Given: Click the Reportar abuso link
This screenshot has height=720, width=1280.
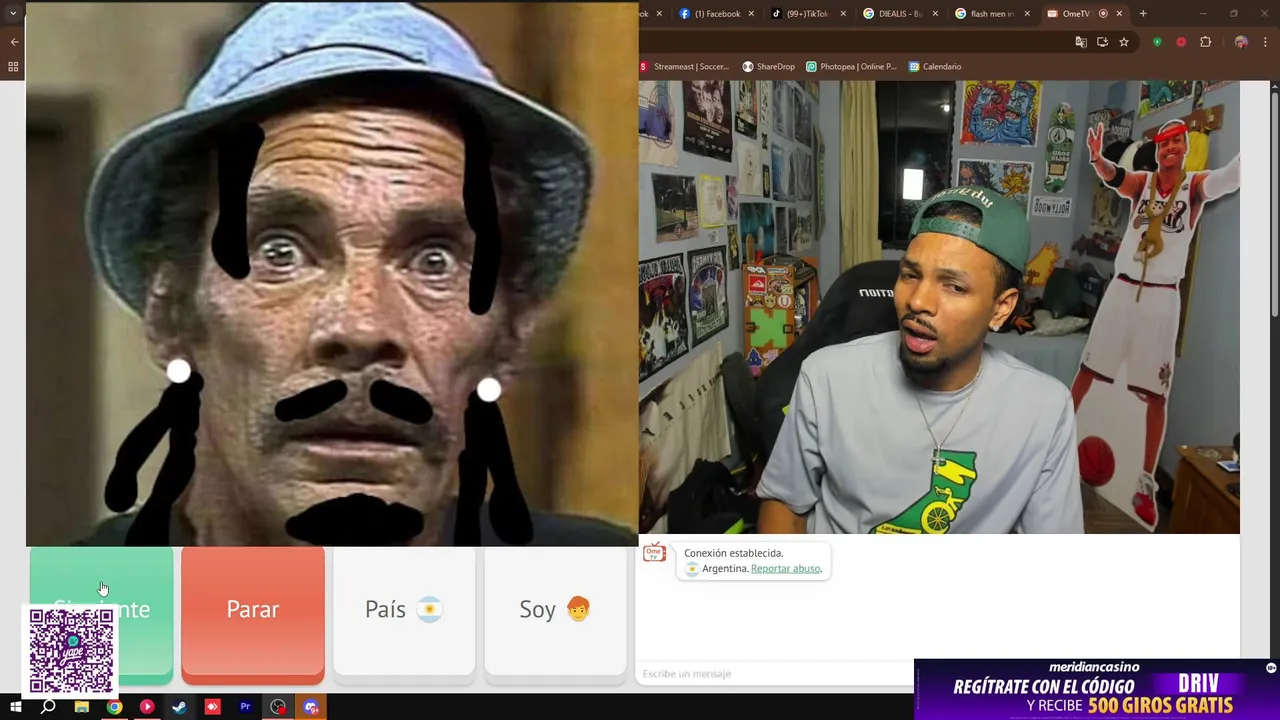Looking at the screenshot, I should click(x=786, y=569).
